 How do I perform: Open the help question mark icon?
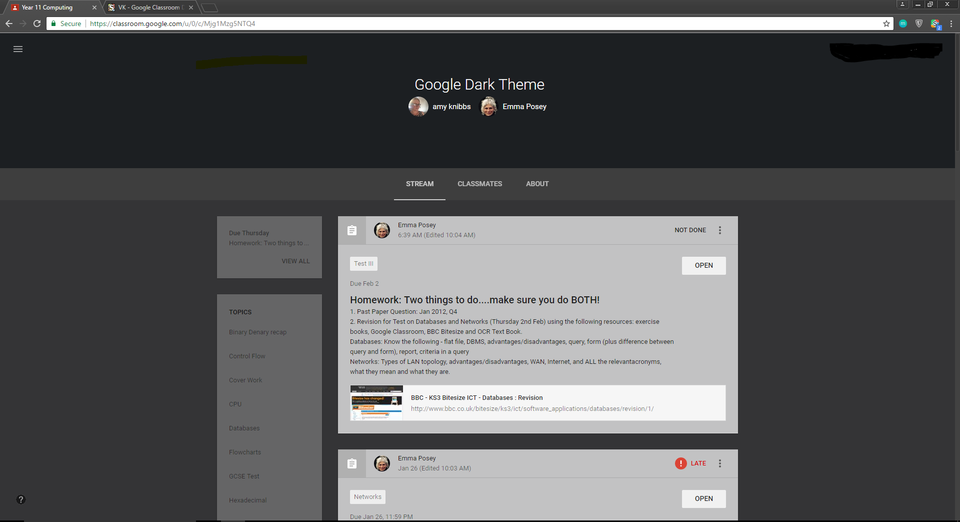pos(21,499)
